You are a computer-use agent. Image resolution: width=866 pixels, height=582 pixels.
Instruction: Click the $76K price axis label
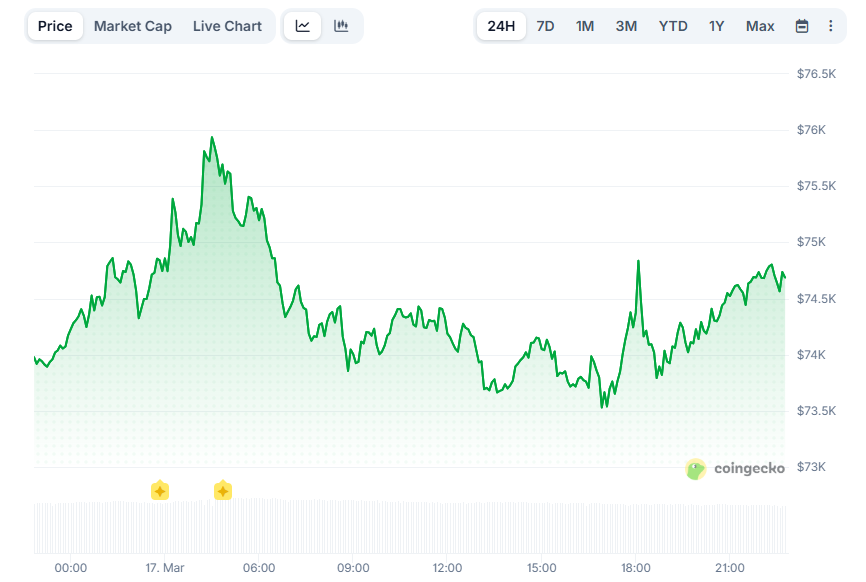pyautogui.click(x=811, y=129)
